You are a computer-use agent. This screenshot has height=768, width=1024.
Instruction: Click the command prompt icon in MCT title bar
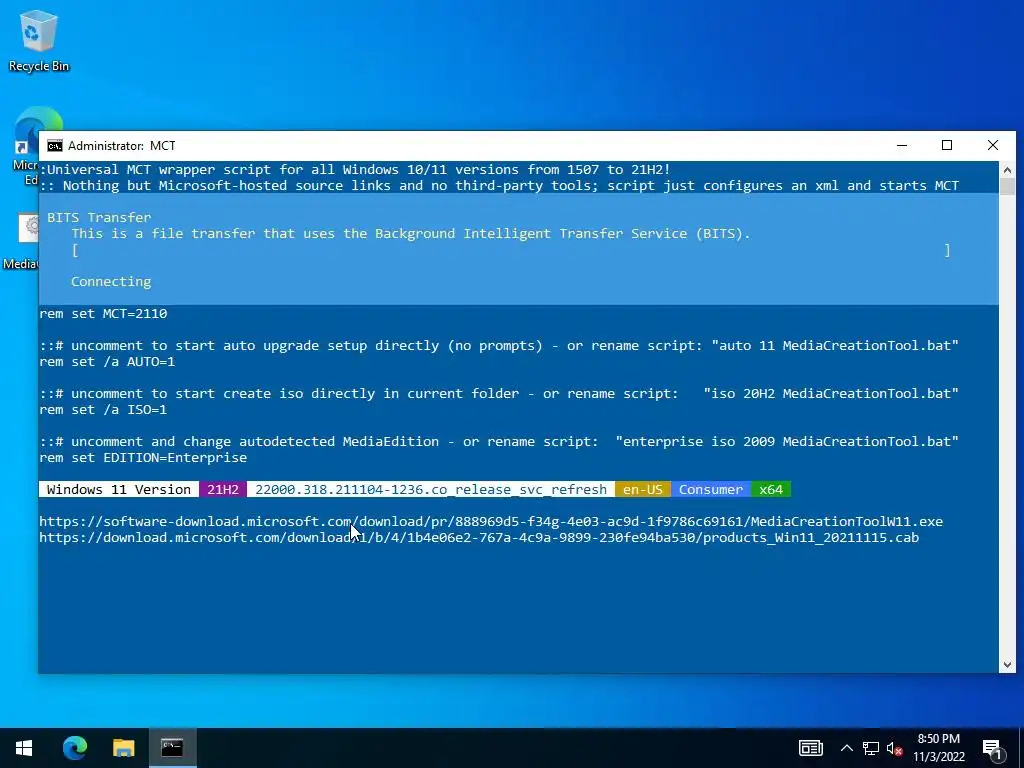click(55, 146)
